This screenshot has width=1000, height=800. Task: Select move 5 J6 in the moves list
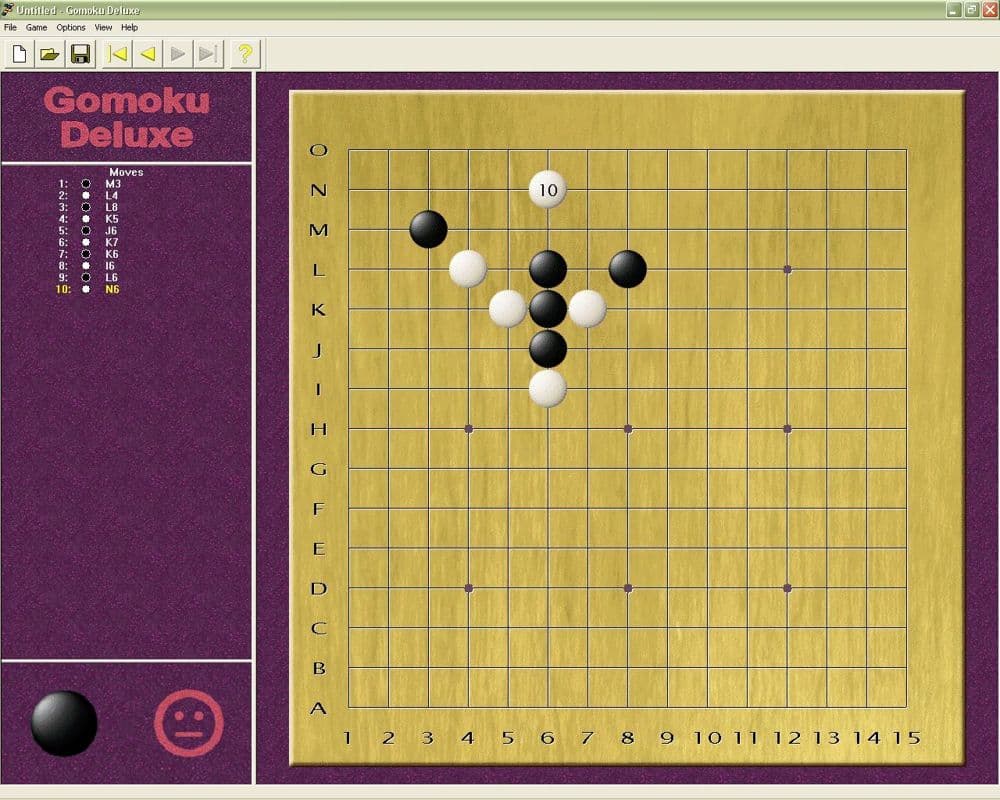(x=89, y=230)
